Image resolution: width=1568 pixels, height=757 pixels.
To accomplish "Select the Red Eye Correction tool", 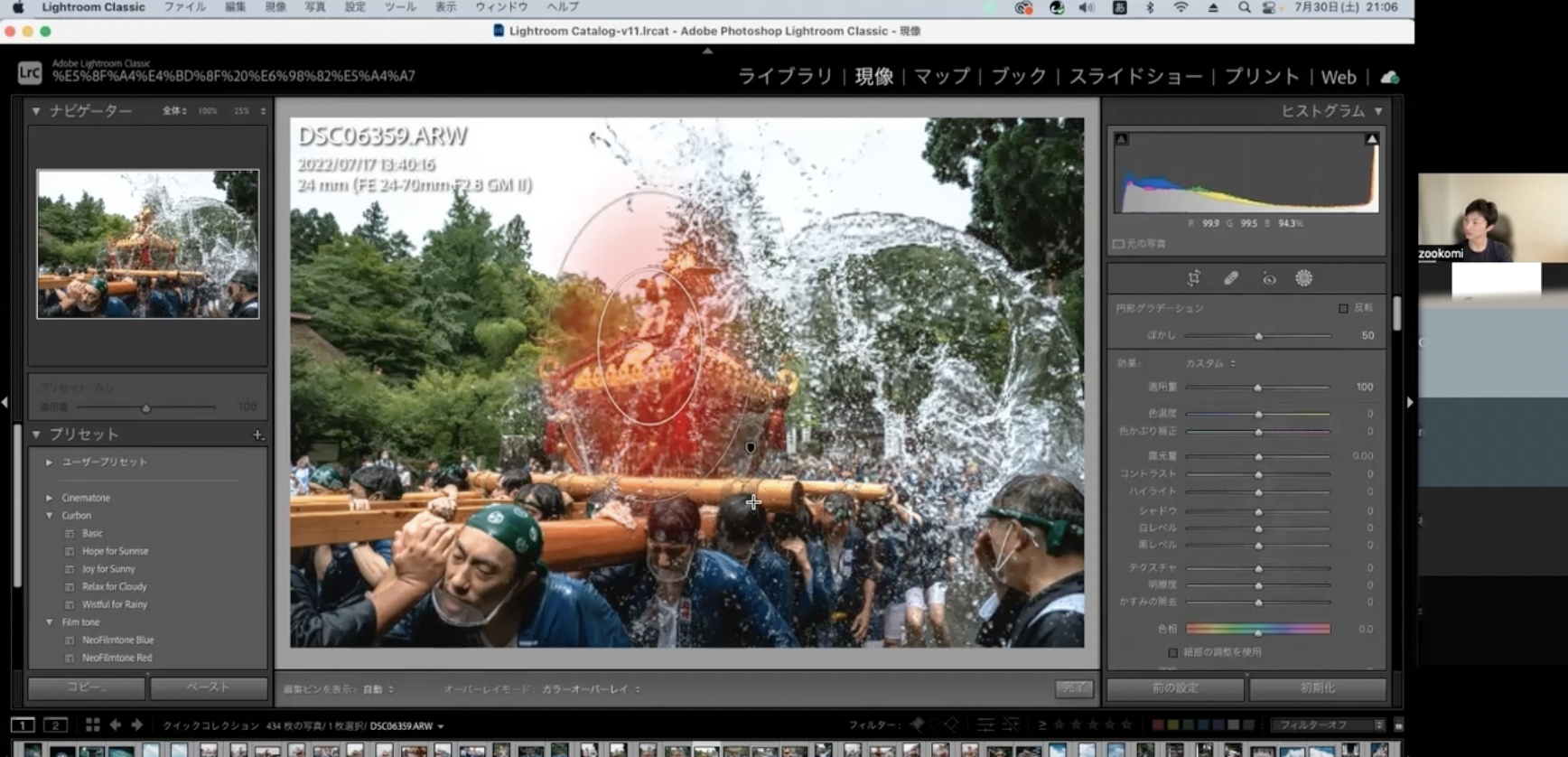I will click(x=1269, y=279).
